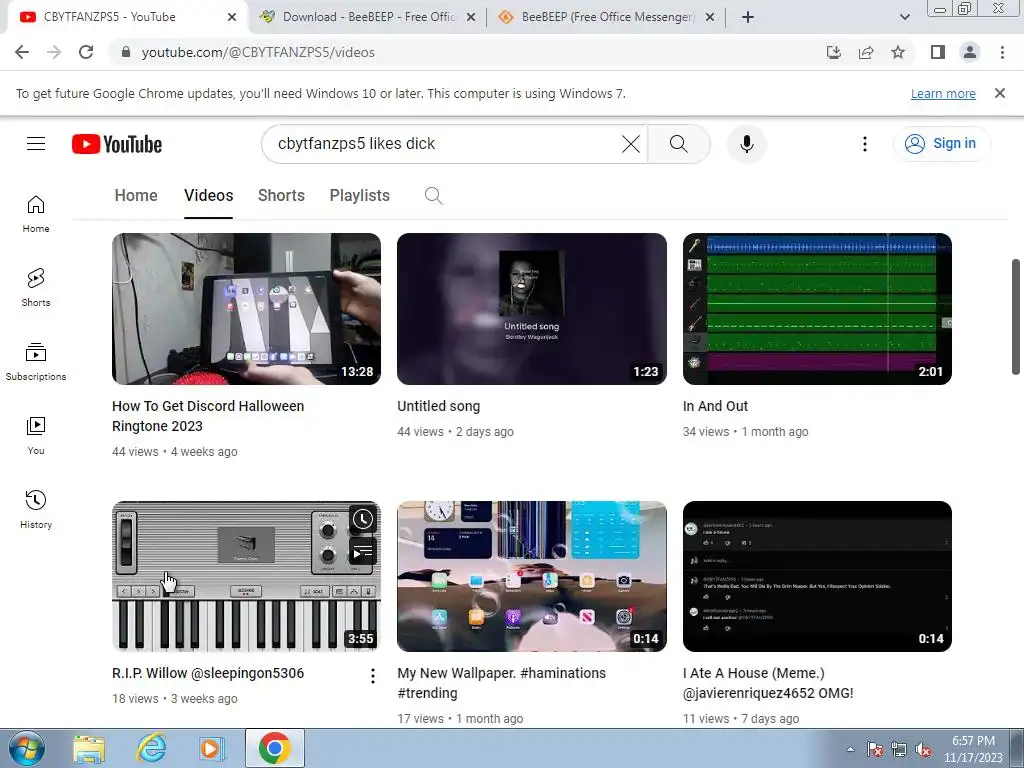
Task: Bookmark this page with star icon
Action: coord(898,52)
